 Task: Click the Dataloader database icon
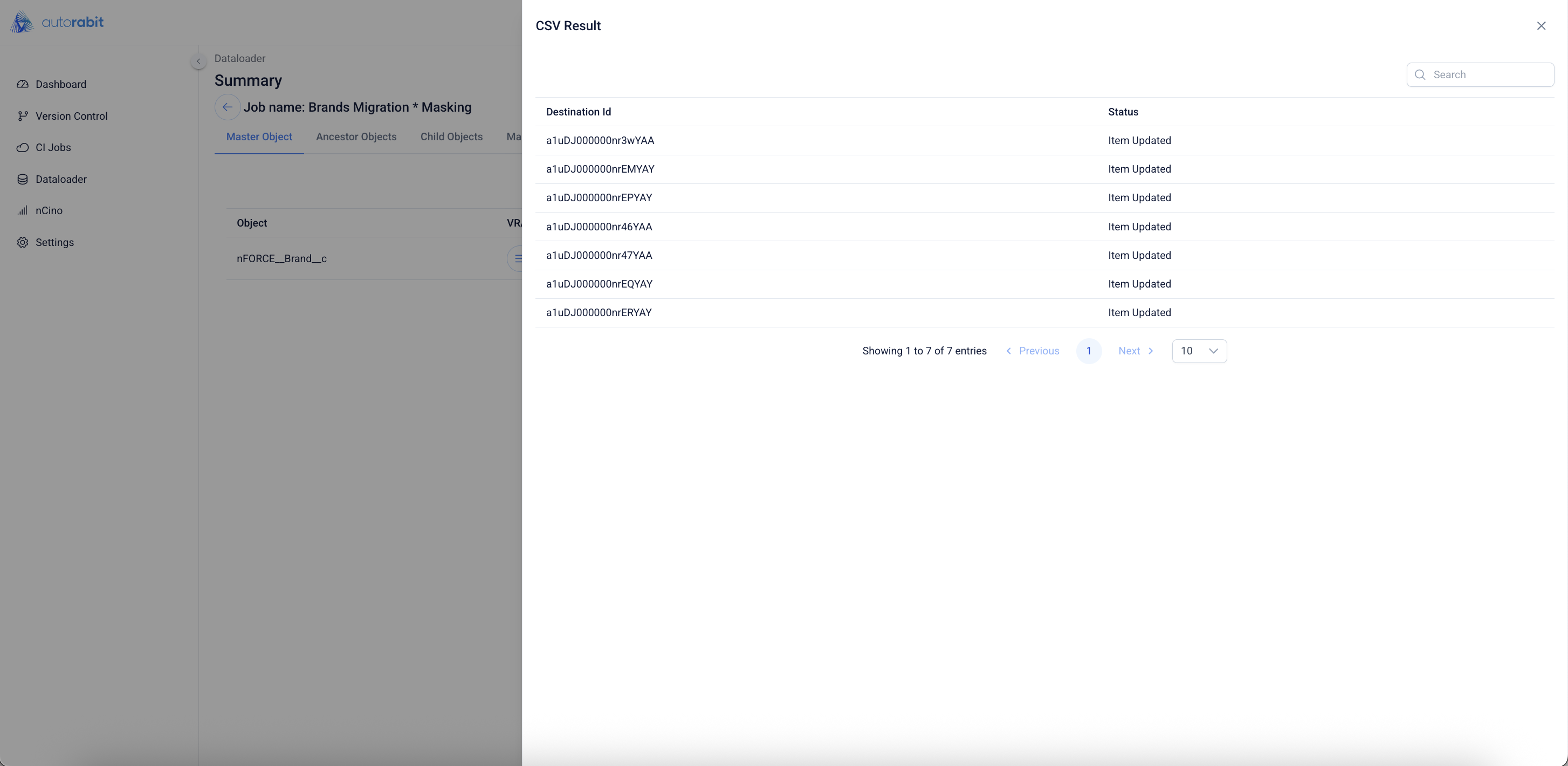[x=23, y=179]
